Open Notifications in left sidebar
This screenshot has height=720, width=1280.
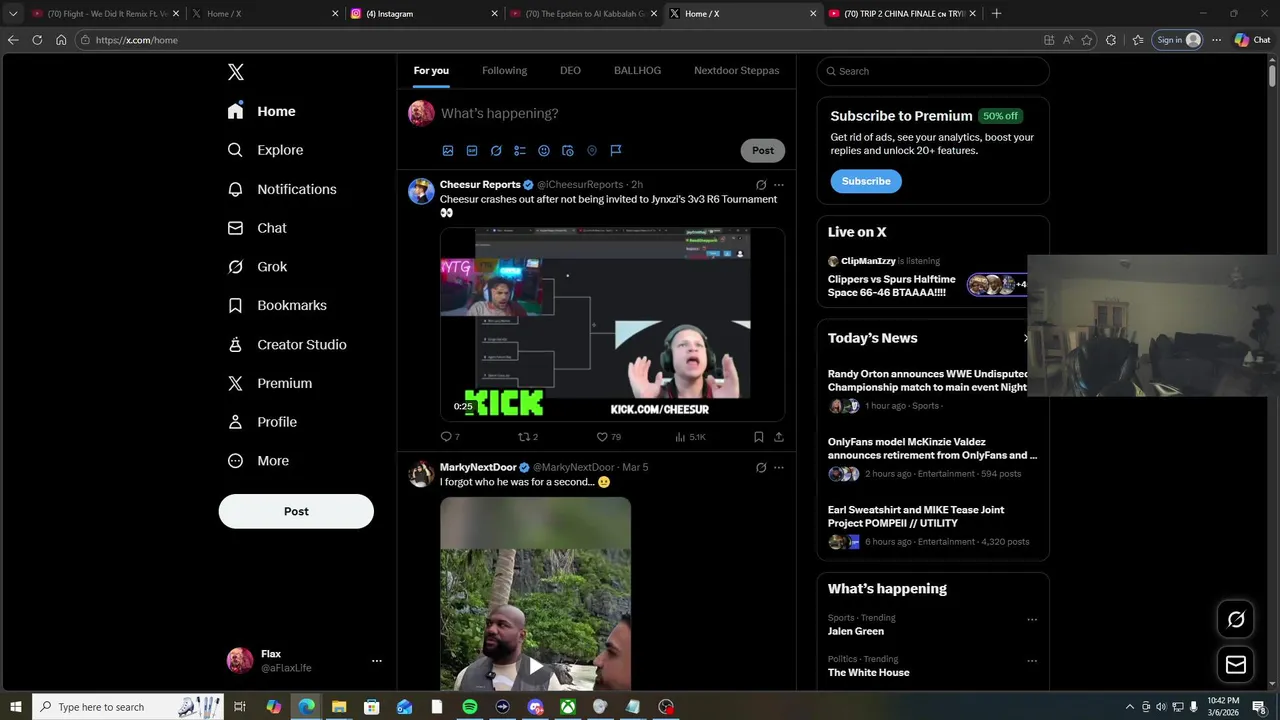pos(282,189)
